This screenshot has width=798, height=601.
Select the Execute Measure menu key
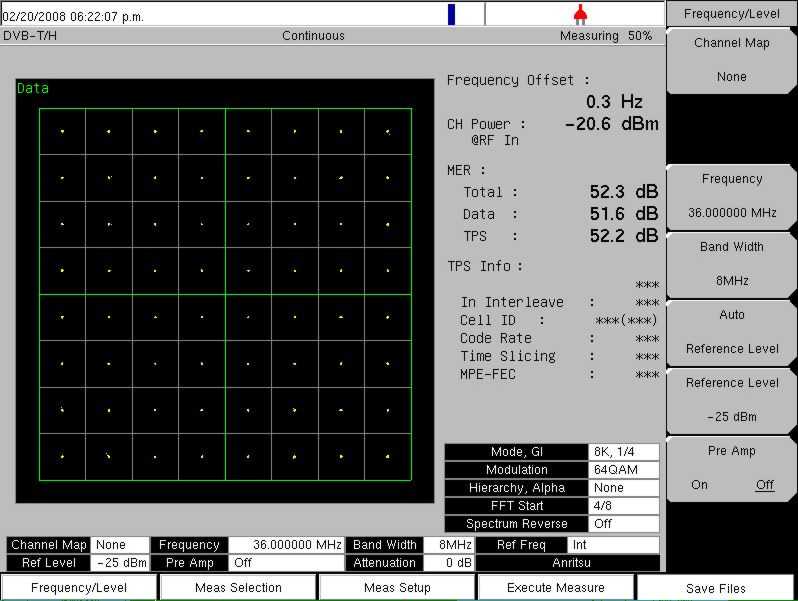(556, 587)
